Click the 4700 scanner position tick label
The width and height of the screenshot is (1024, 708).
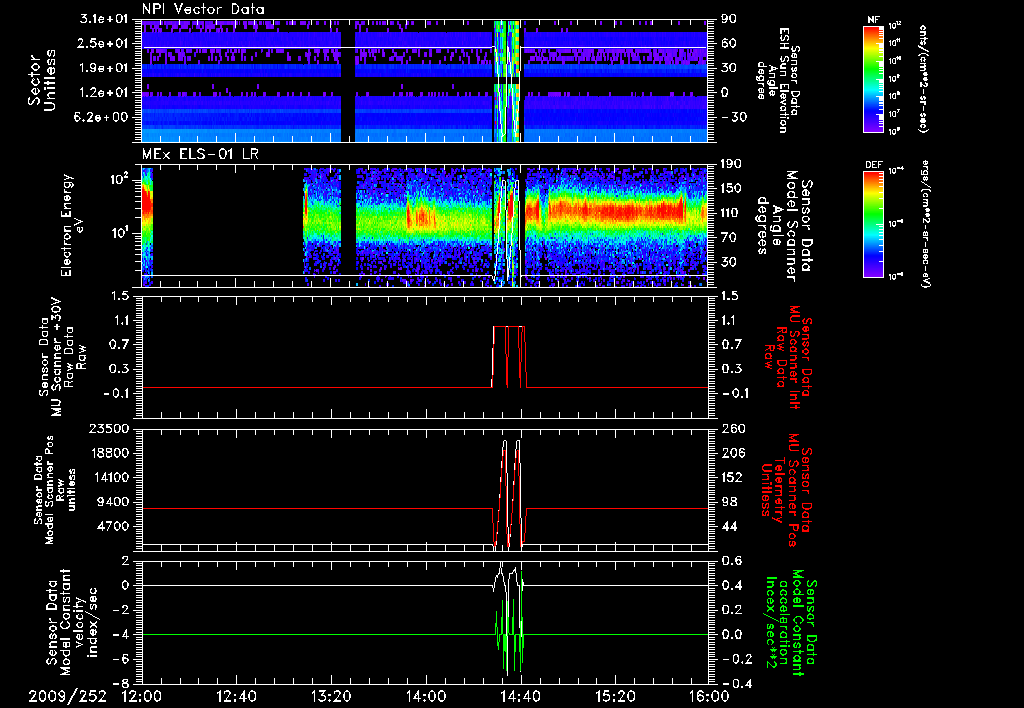[114, 526]
